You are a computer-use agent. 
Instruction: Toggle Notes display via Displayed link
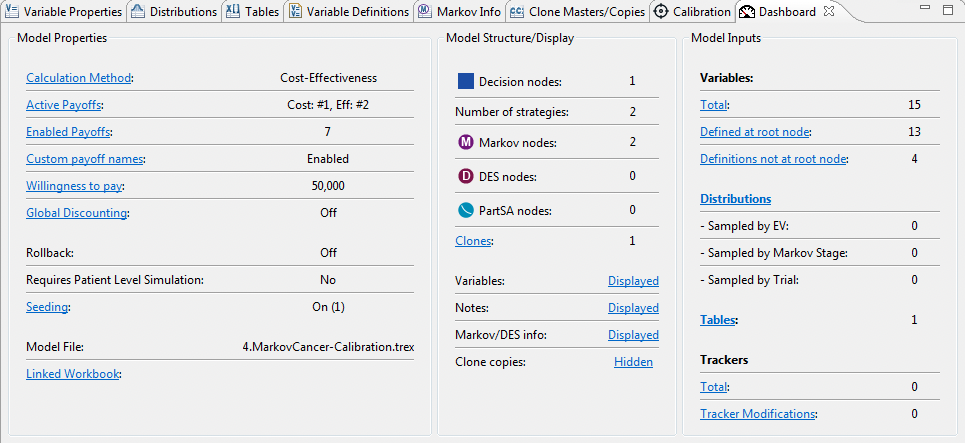(632, 308)
